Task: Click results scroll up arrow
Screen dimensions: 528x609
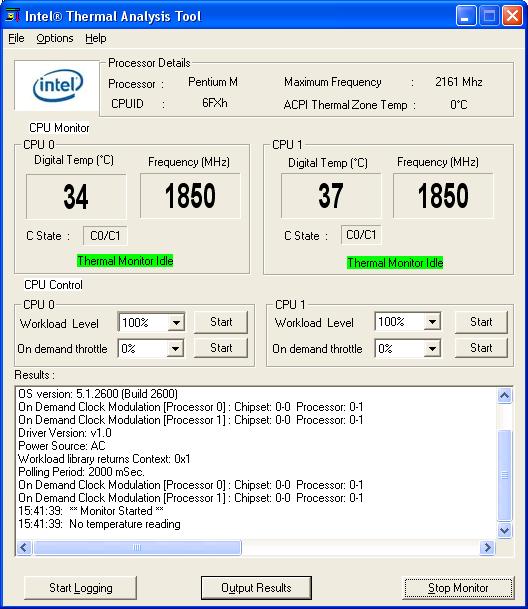Action: [x=504, y=396]
